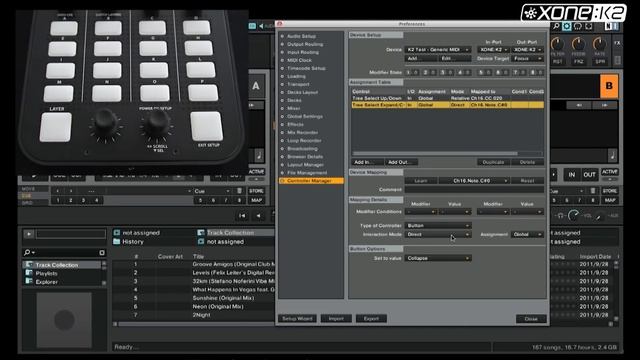Adjust the Feedback FX knob
The width and height of the screenshot is (640, 360).
pyautogui.click(x=578, y=44)
